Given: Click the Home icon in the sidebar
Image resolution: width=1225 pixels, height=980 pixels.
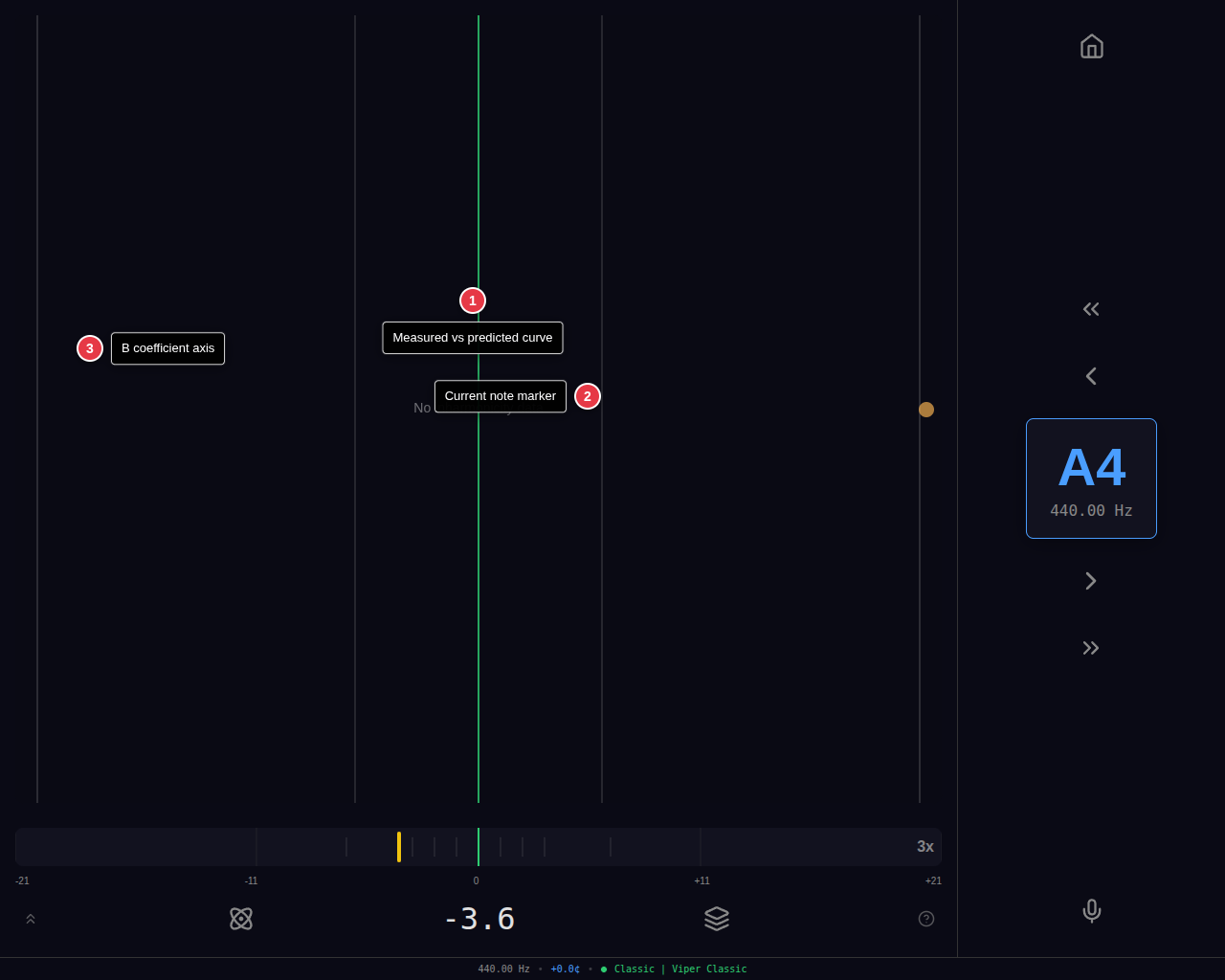Looking at the screenshot, I should coord(1091,46).
